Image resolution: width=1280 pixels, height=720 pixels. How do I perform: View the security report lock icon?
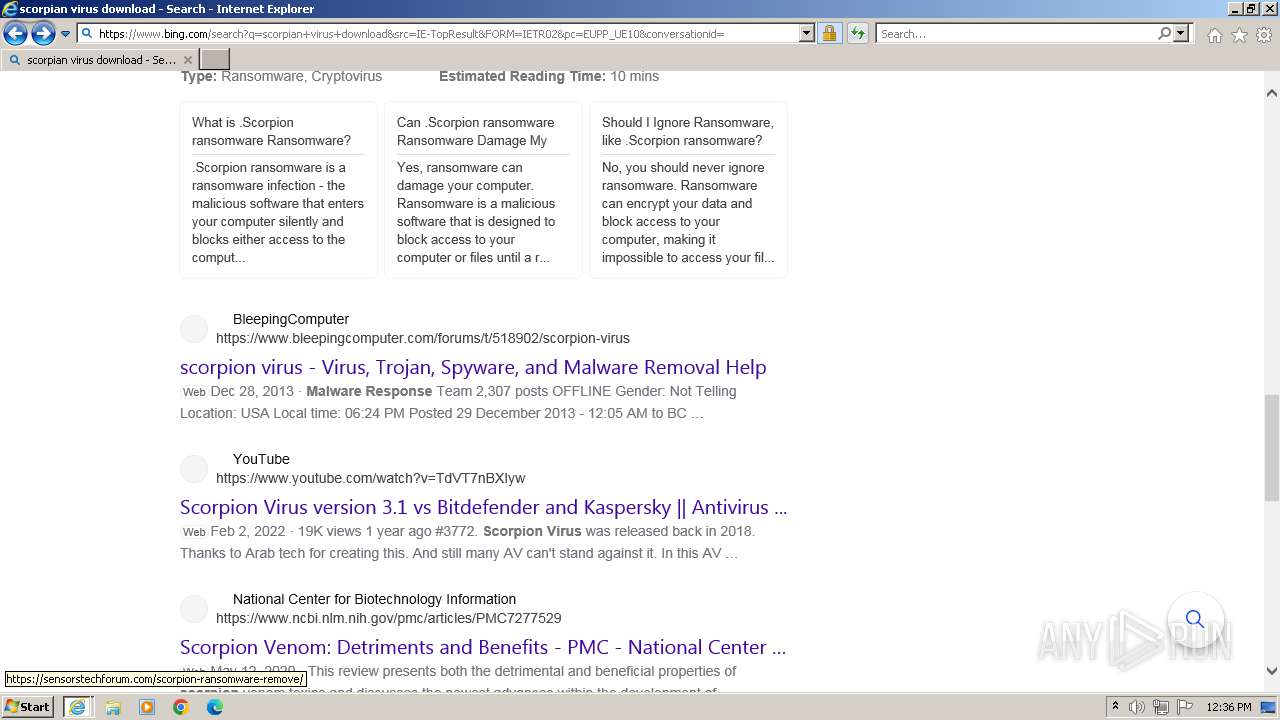click(829, 33)
